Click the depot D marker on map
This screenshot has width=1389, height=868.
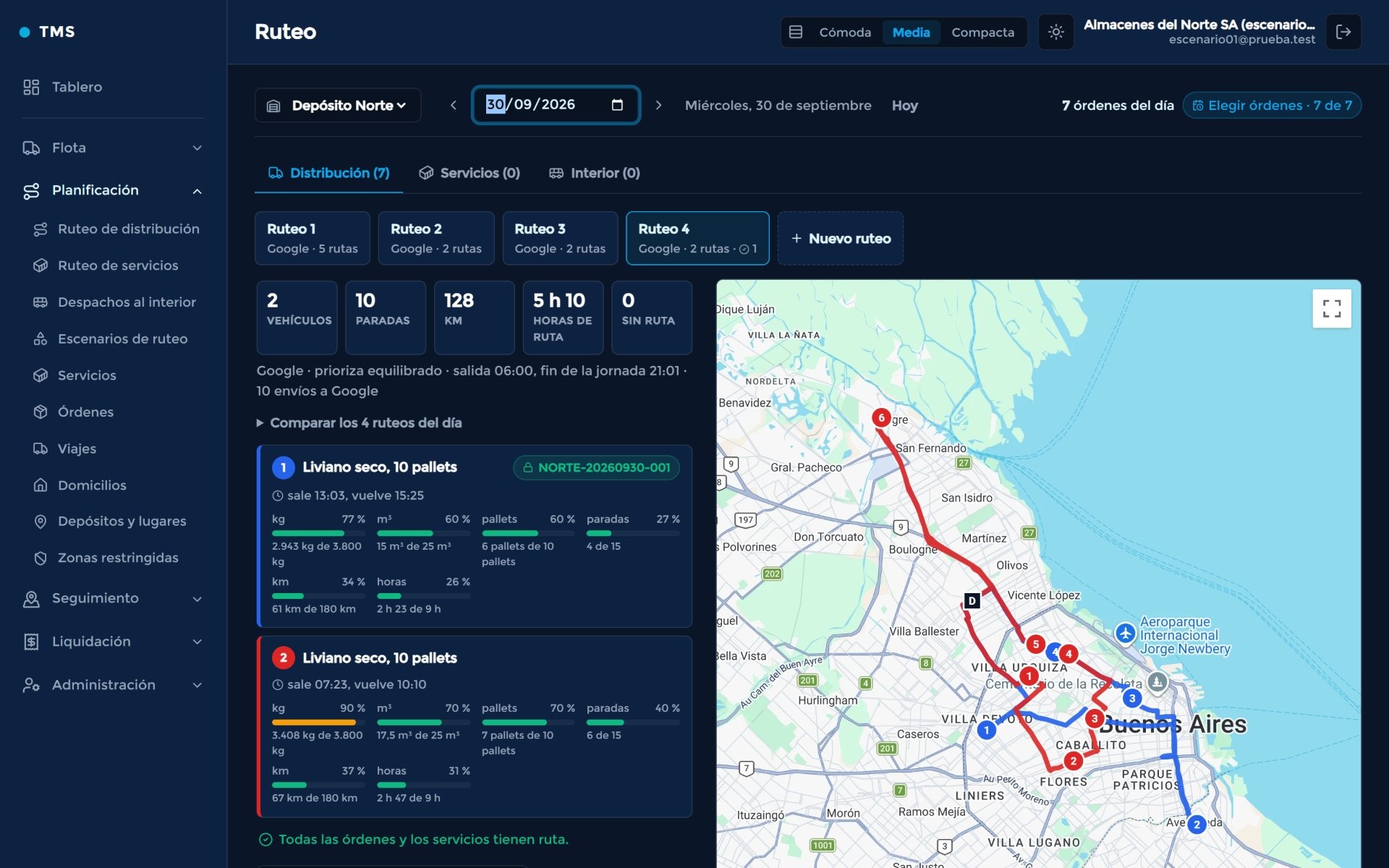[972, 600]
